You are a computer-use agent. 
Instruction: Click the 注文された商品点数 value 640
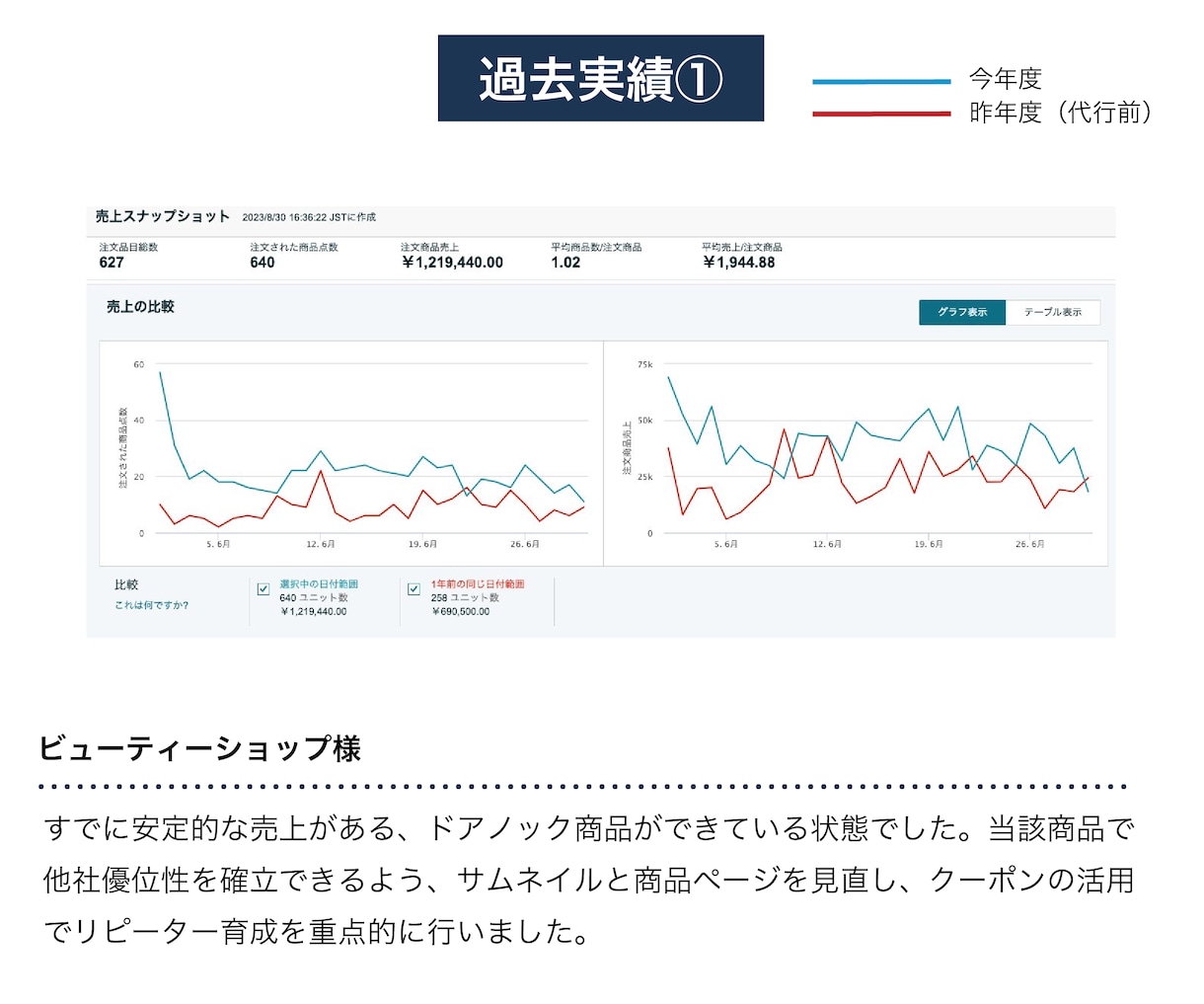pyautogui.click(x=263, y=263)
